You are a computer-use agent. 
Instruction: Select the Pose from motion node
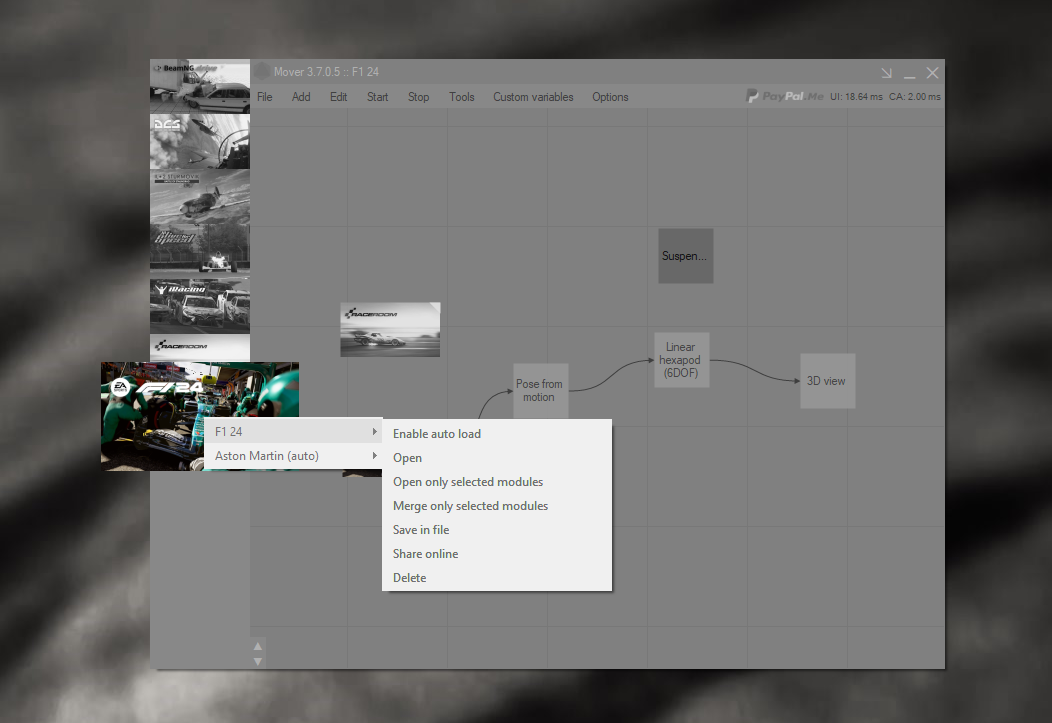[x=540, y=390]
